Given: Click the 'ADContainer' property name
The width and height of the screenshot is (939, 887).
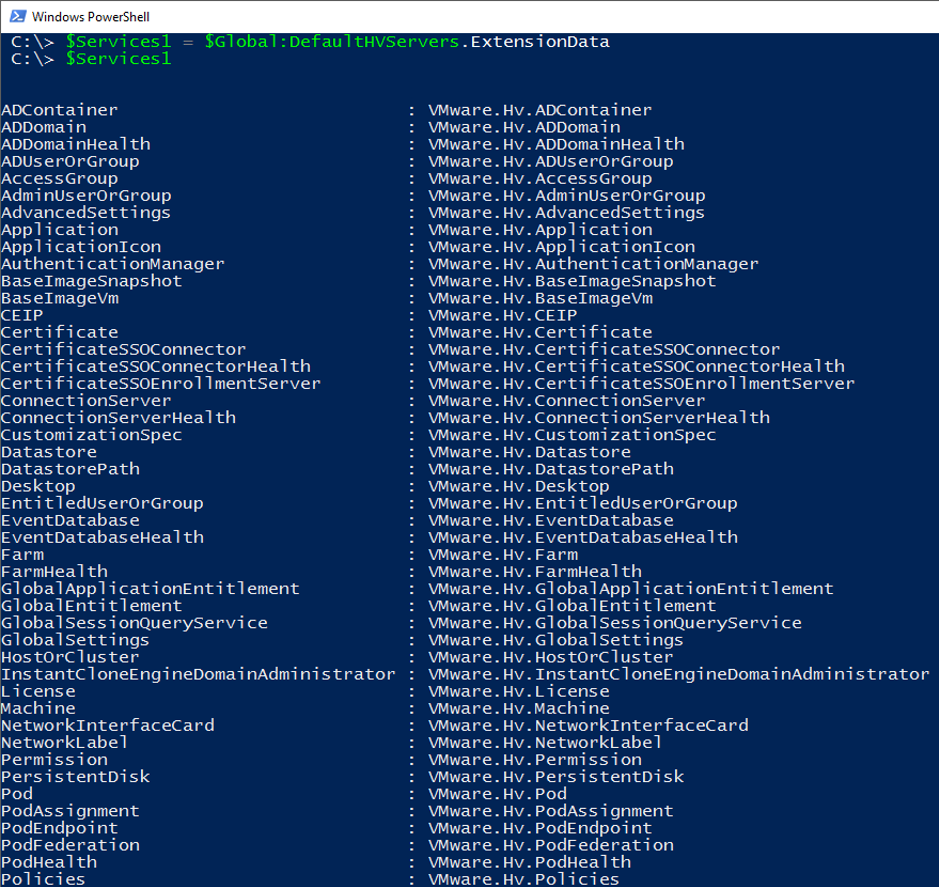Looking at the screenshot, I should [x=60, y=110].
